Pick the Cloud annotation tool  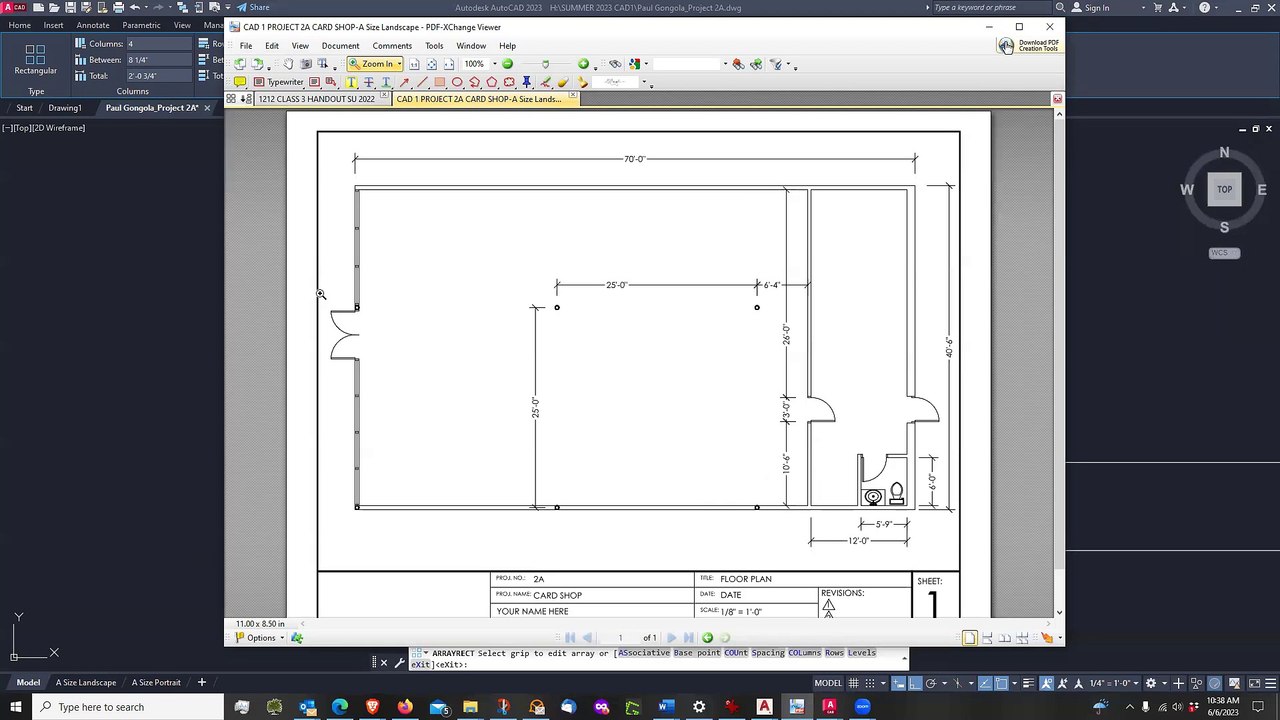[x=509, y=82]
